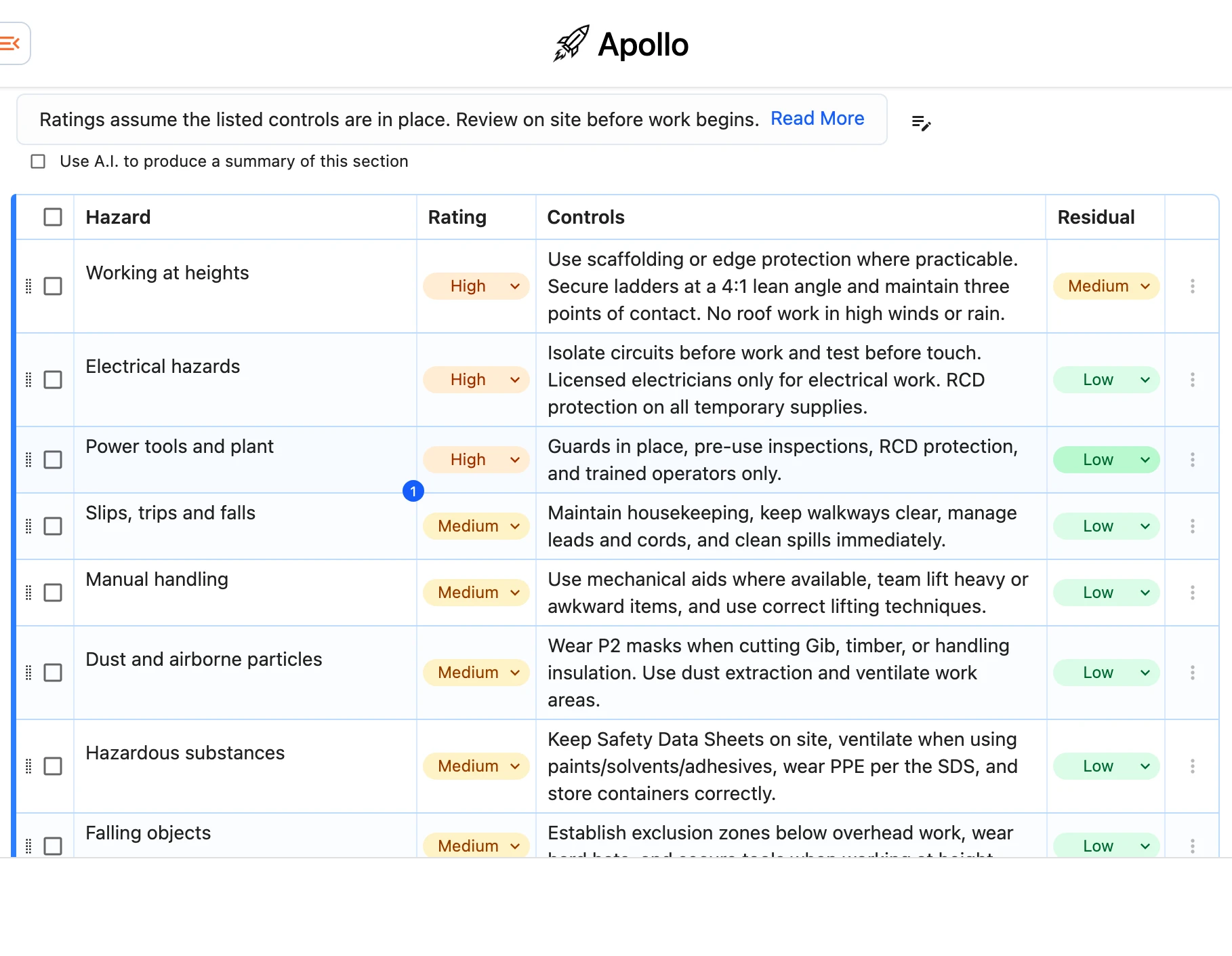
Task: Open the High rating dropdown for Working at heights
Action: 476,286
